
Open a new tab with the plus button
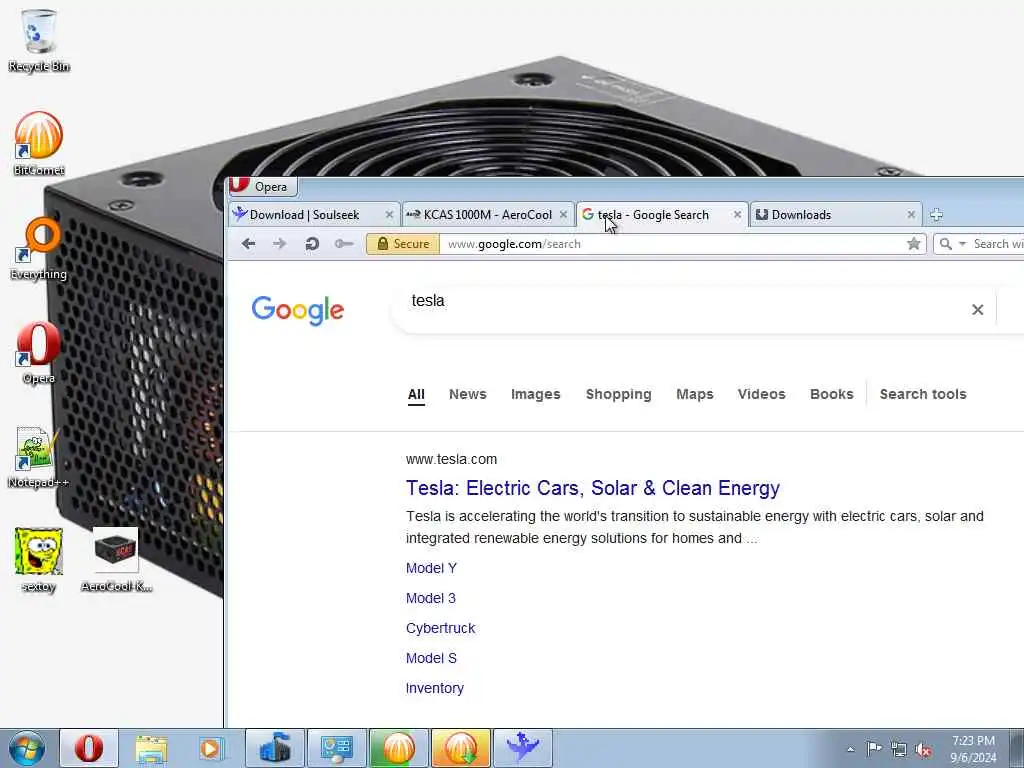coord(936,214)
